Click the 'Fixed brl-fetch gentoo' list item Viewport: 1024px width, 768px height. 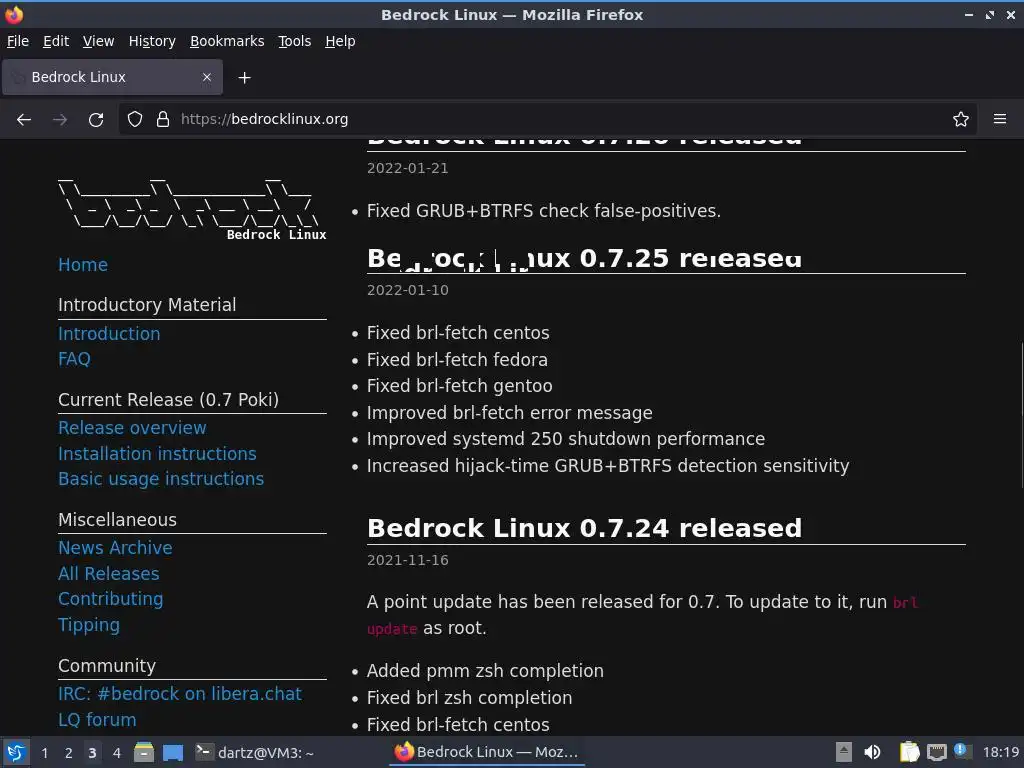460,386
